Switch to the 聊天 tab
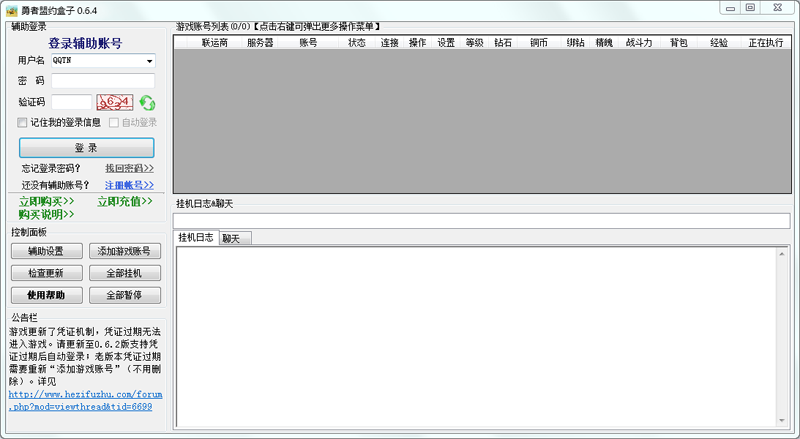The height and width of the screenshot is (439, 800). [231, 238]
